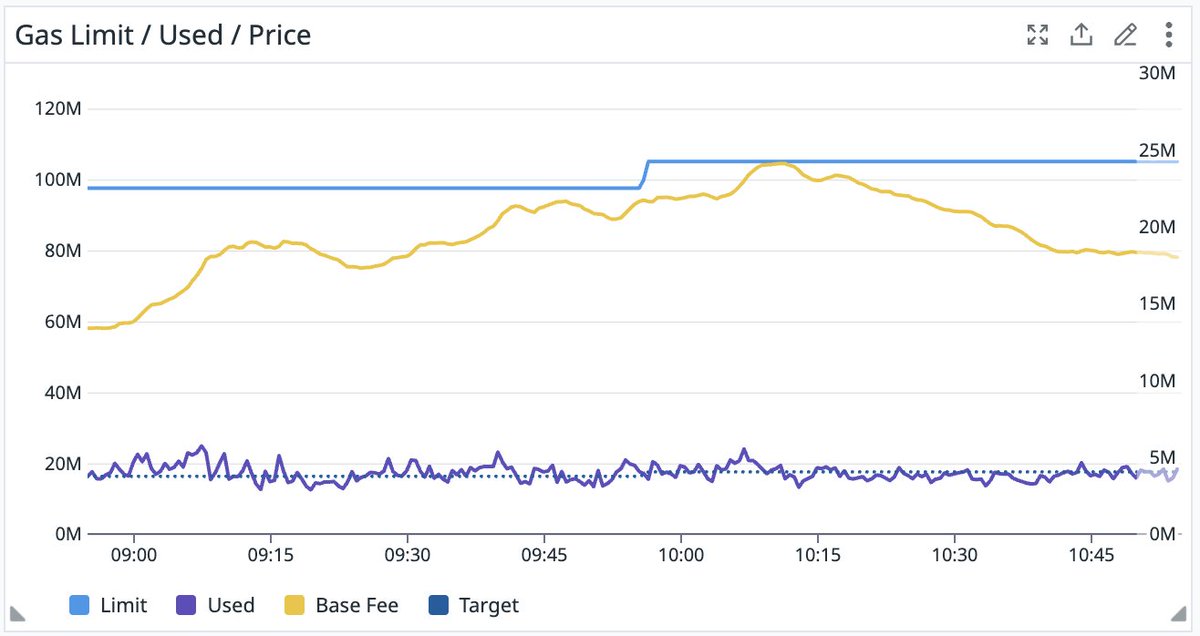Click the 25M right axis label

pos(1156,150)
